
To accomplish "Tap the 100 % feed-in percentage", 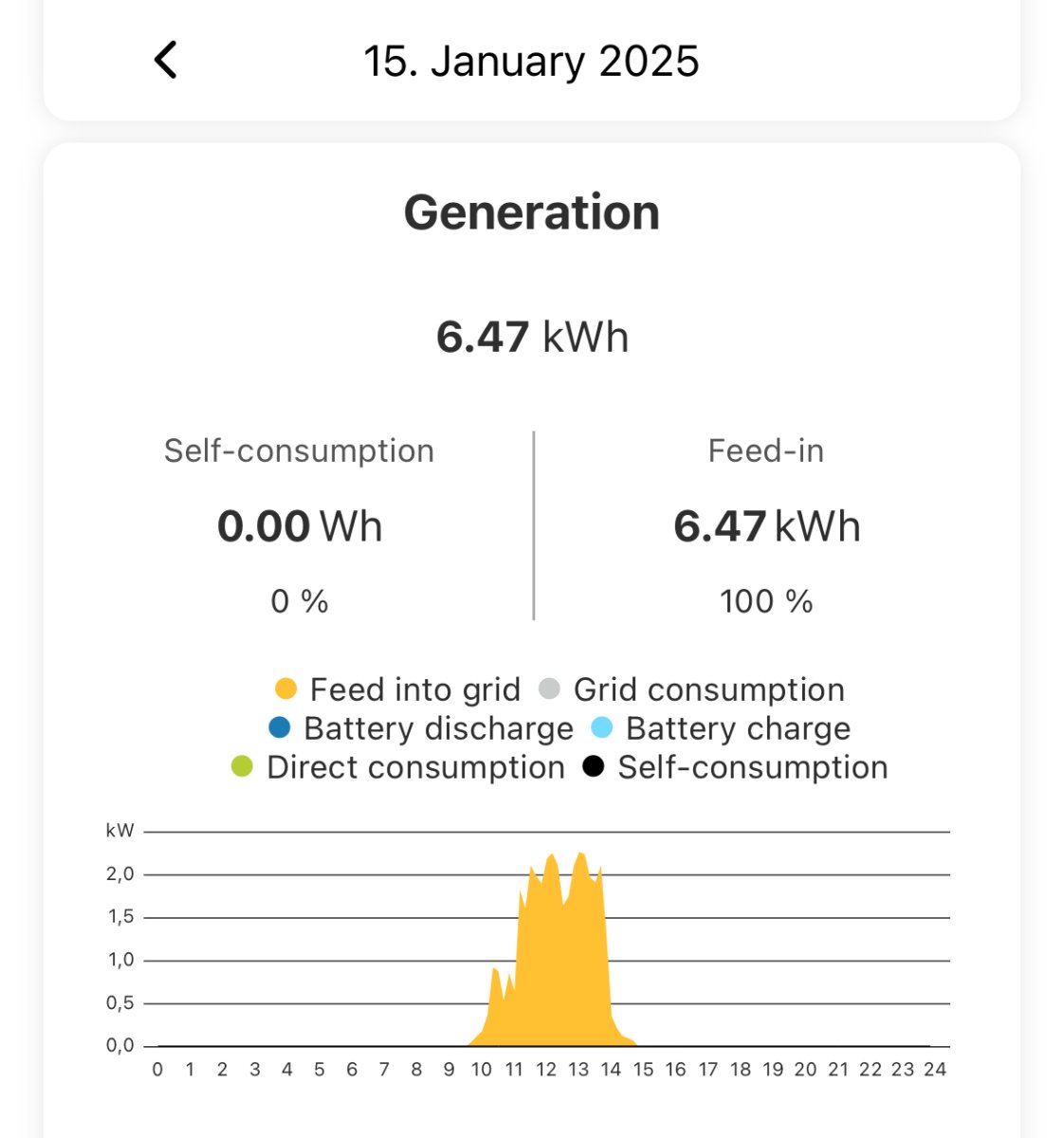I will click(x=766, y=601).
